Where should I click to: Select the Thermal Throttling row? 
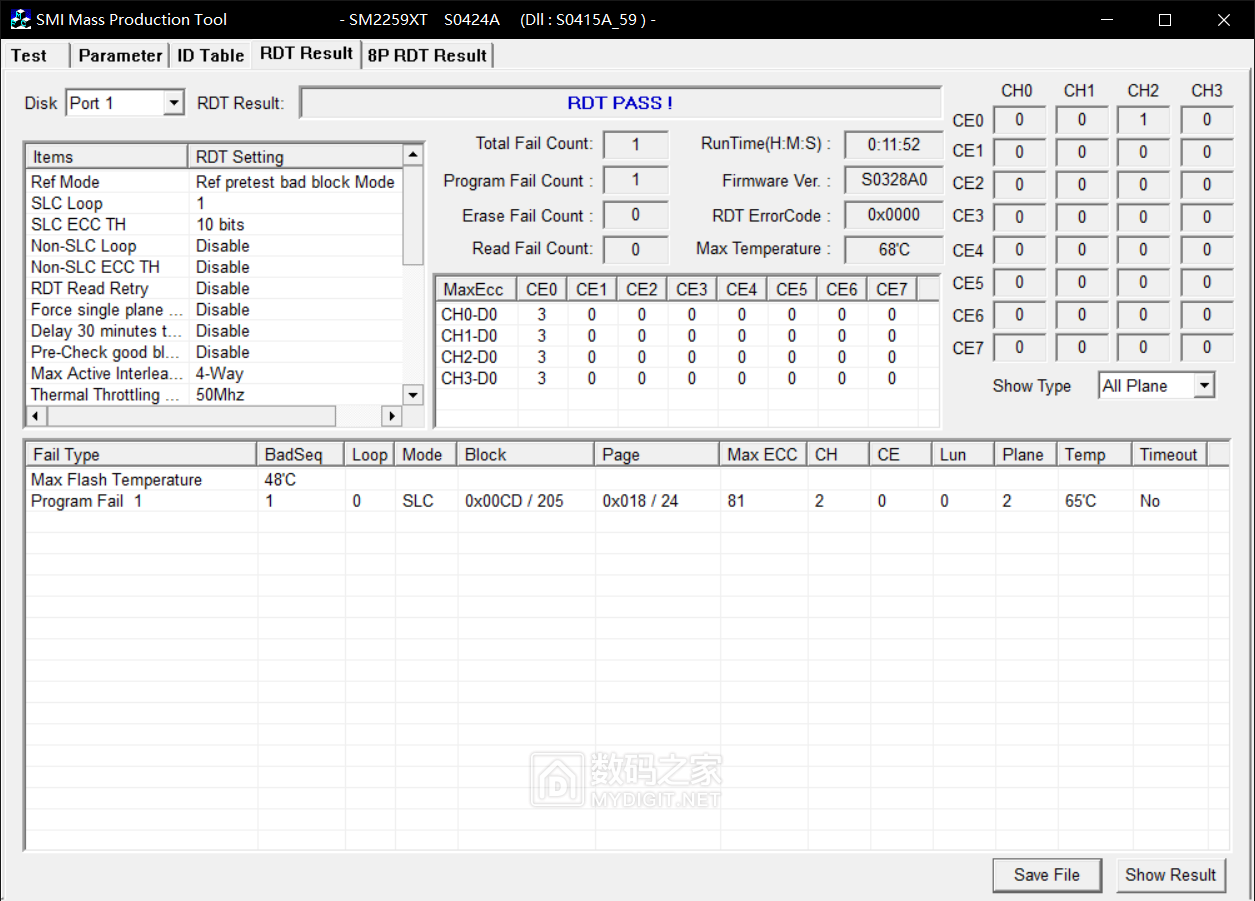[x=214, y=395]
